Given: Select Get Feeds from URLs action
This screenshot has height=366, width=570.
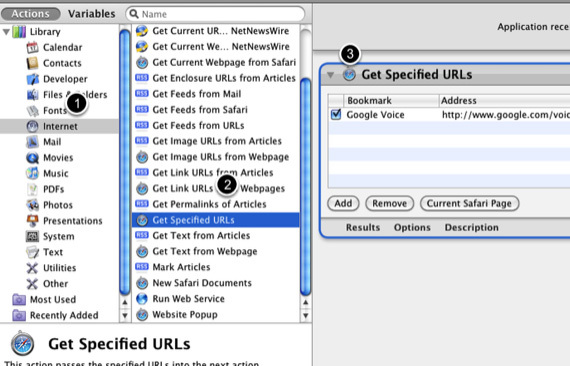Looking at the screenshot, I should point(216,125).
